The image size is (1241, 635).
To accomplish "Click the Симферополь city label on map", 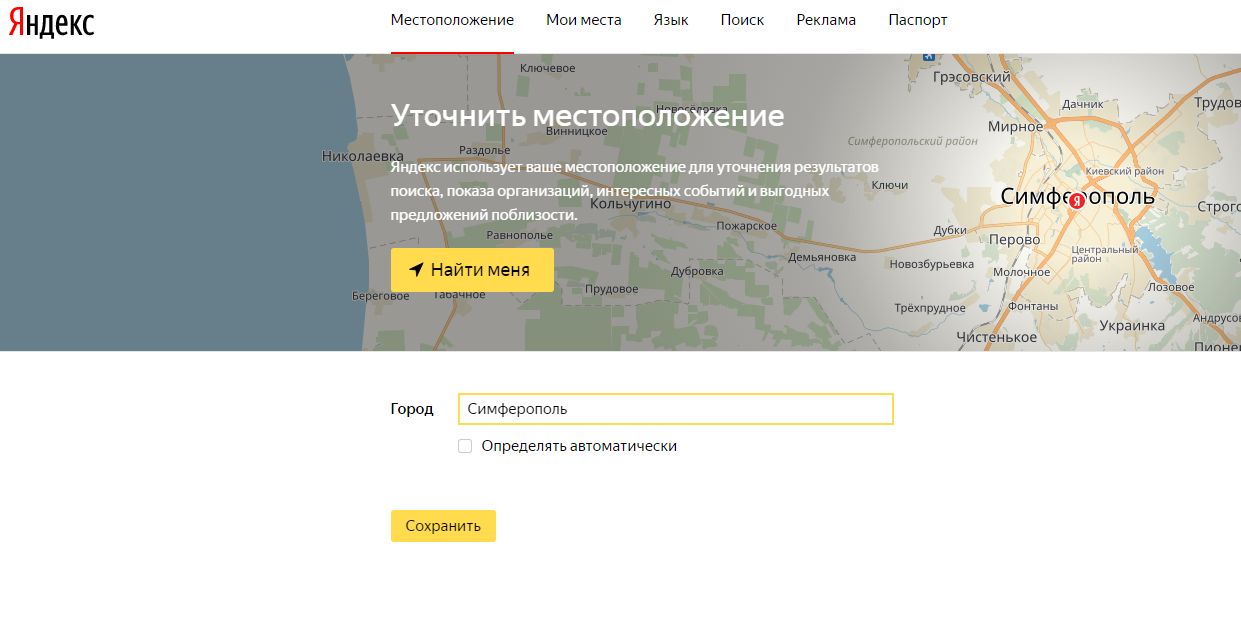I will pos(1077,196).
